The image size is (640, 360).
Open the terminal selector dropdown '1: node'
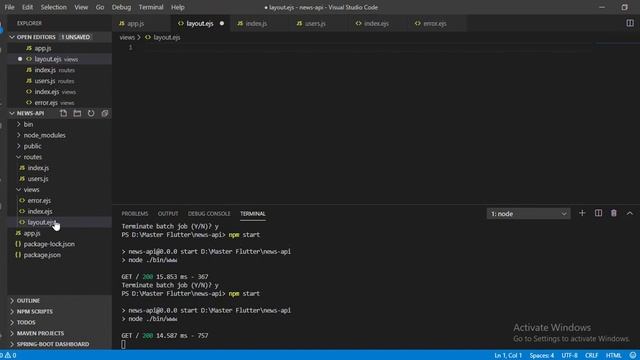tap(528, 213)
